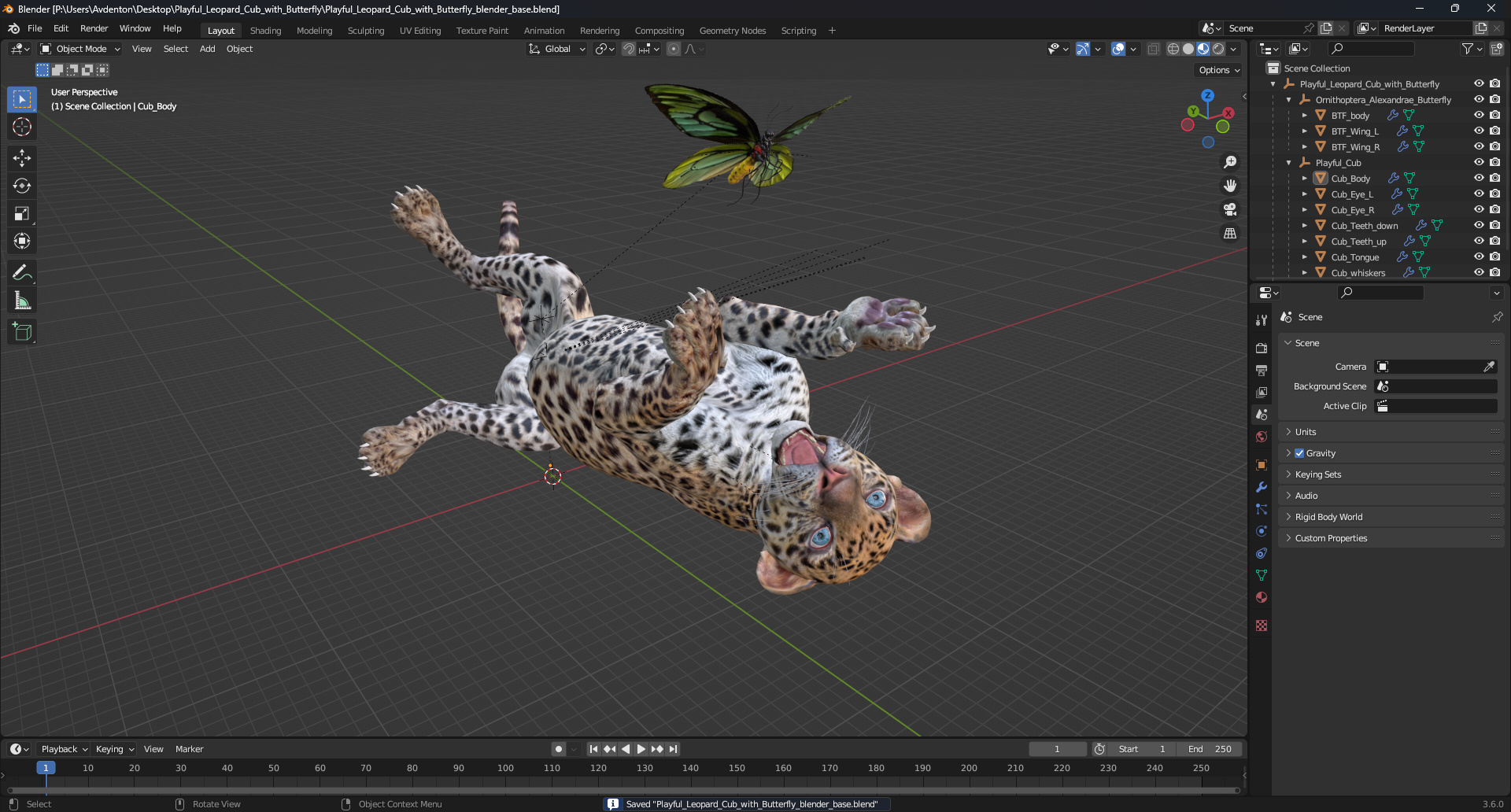Screen dimensions: 1511x812
Task: Open the Output properties tab
Action: [1262, 370]
